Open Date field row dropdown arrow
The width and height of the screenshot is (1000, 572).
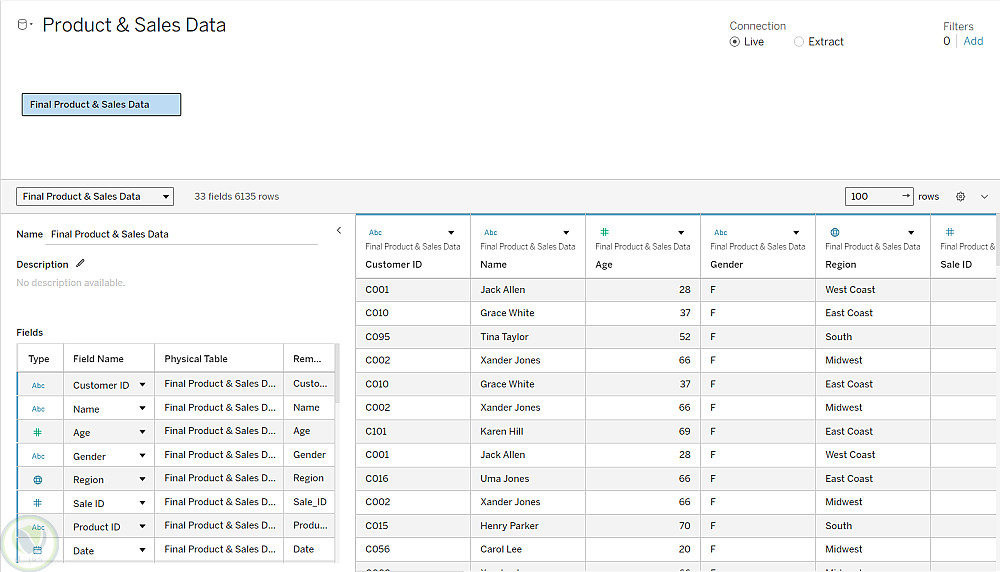[x=142, y=550]
